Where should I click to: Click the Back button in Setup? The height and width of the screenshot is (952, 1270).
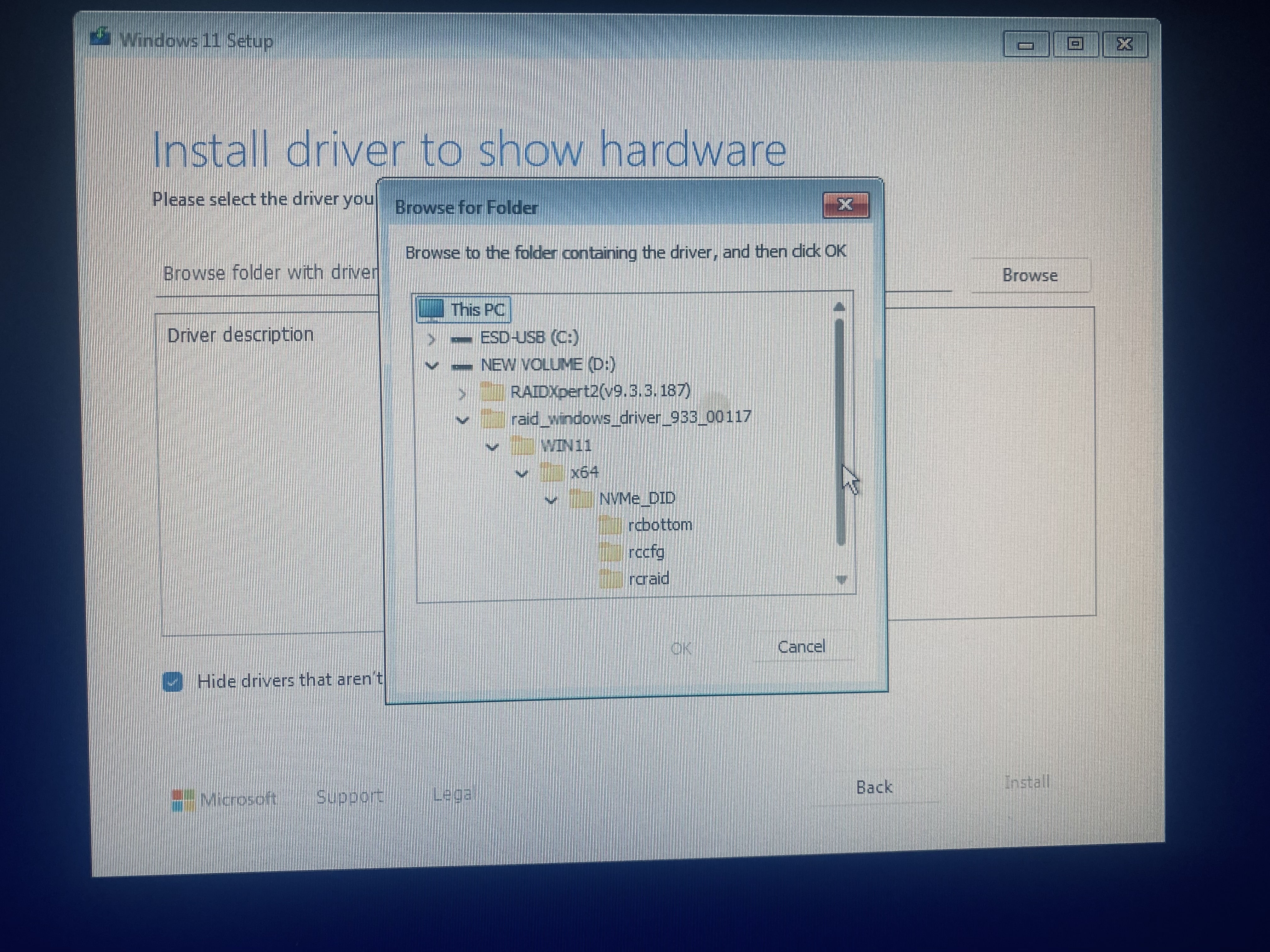(x=874, y=787)
